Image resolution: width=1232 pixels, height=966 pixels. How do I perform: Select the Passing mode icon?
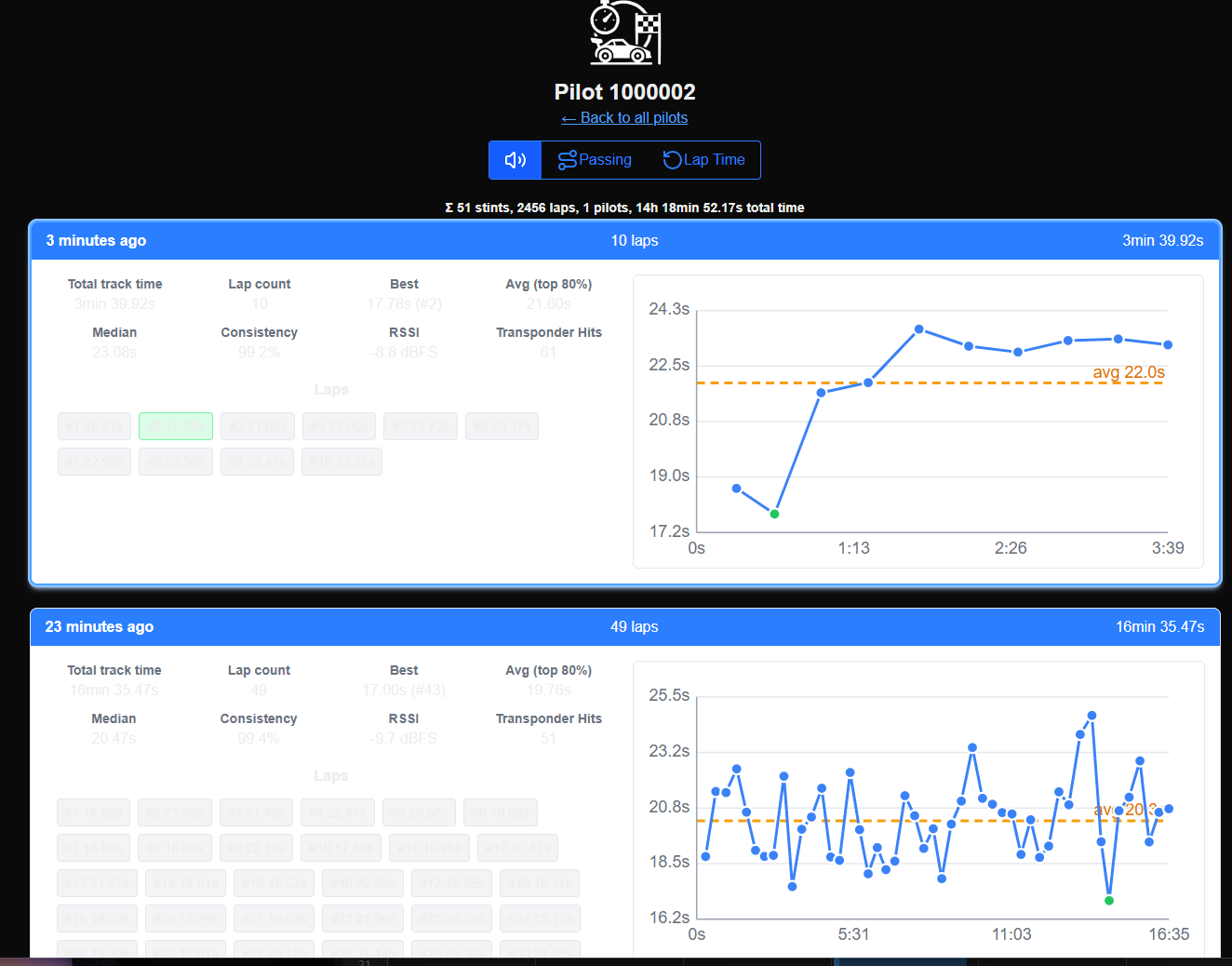click(x=567, y=160)
